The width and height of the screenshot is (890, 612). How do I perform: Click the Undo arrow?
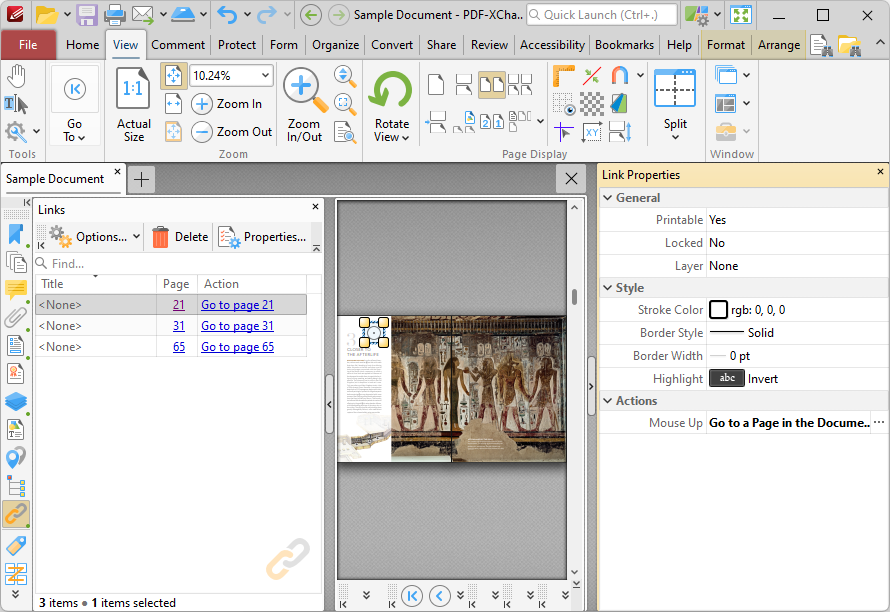[226, 15]
